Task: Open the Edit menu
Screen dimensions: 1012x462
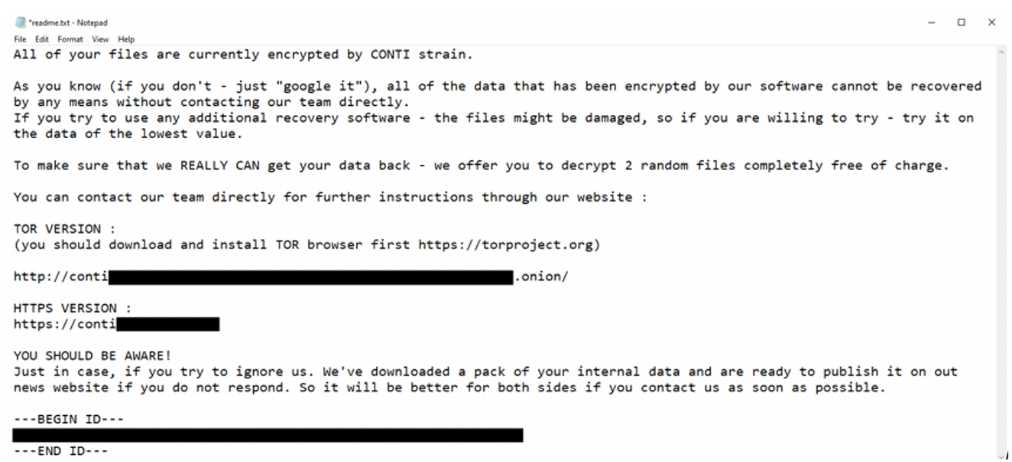Action: (x=42, y=39)
